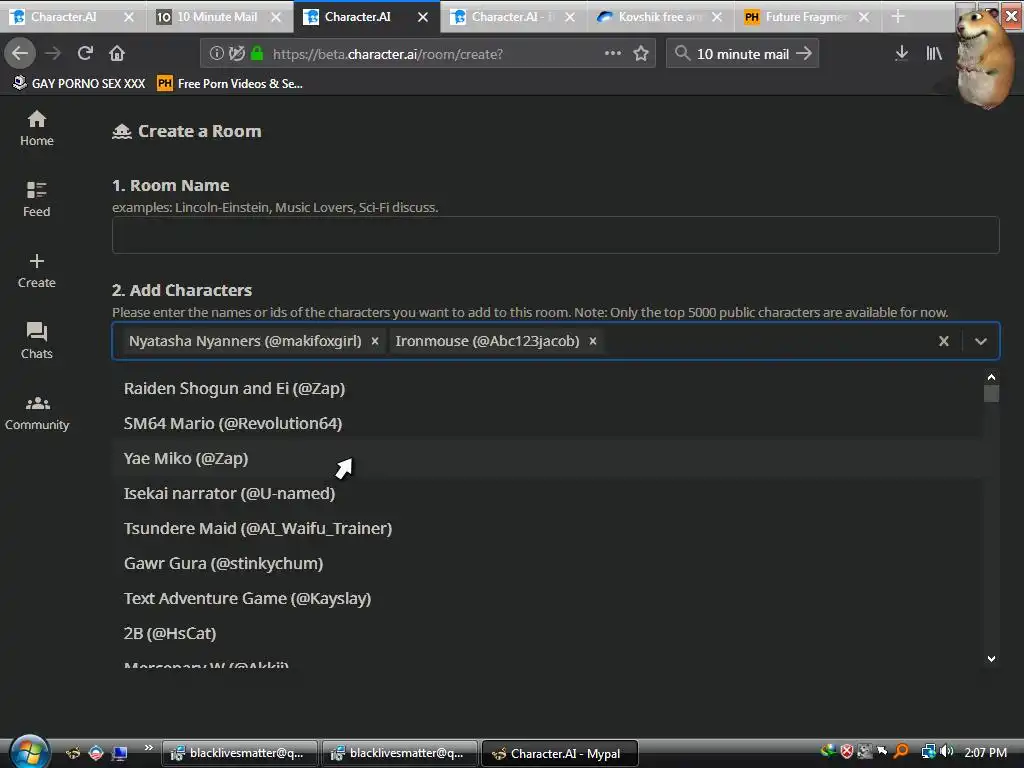Click the taskbar clock showing 2:07 PM
Image resolution: width=1024 pixels, height=768 pixels.
[985, 752]
